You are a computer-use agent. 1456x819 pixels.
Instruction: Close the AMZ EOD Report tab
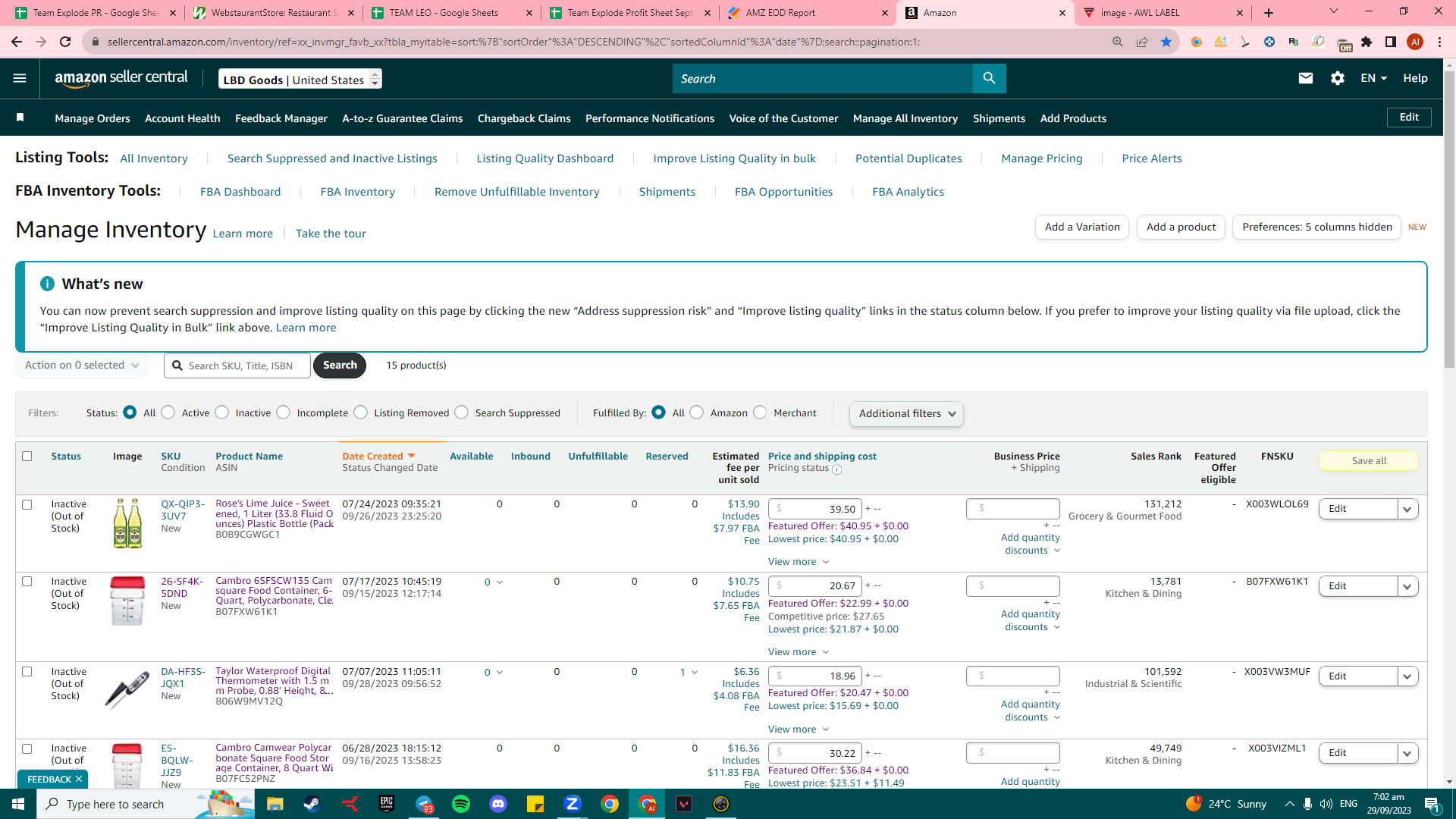point(884,13)
